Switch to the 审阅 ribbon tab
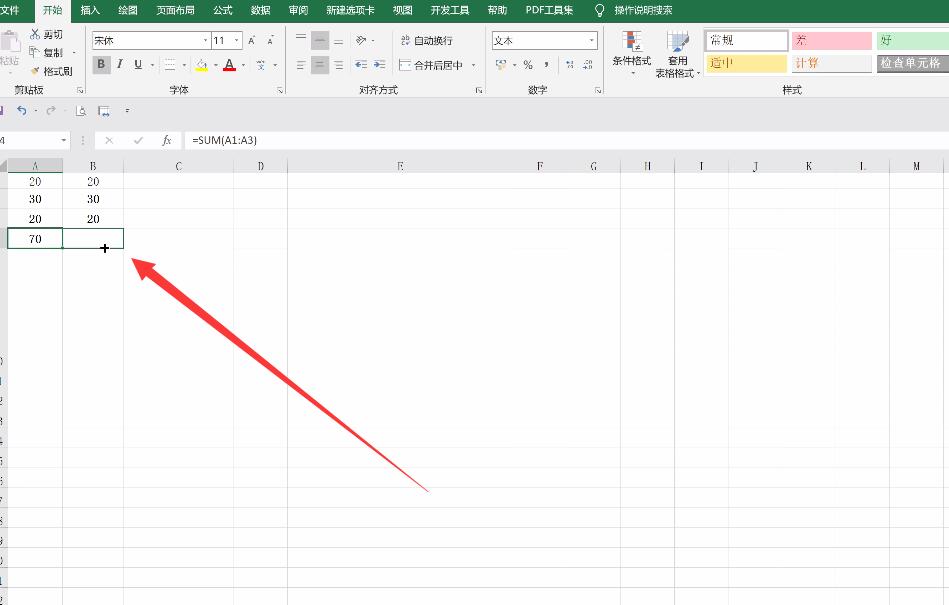The image size is (949, 605). point(298,10)
